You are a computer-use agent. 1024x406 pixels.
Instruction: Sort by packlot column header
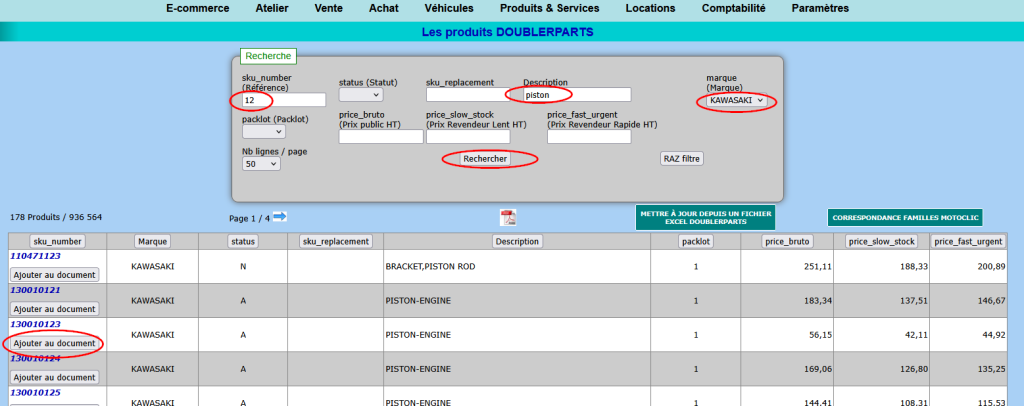click(696, 242)
